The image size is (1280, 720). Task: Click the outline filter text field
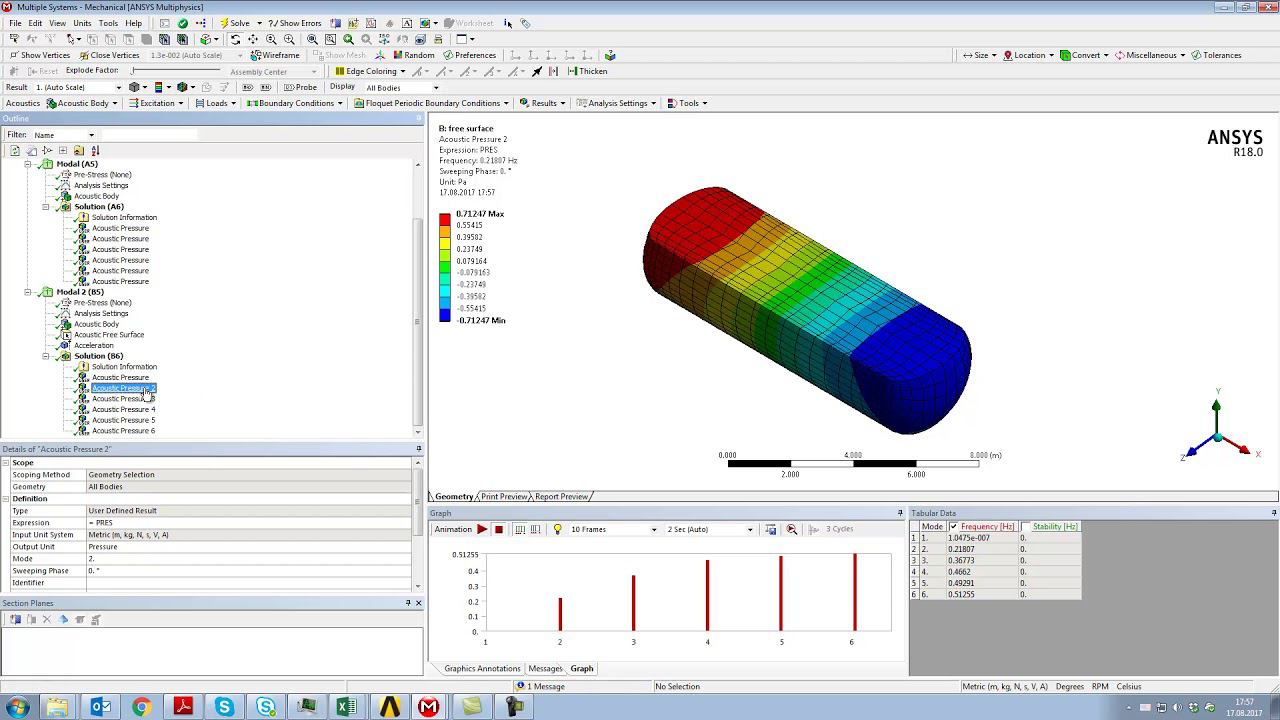150,135
